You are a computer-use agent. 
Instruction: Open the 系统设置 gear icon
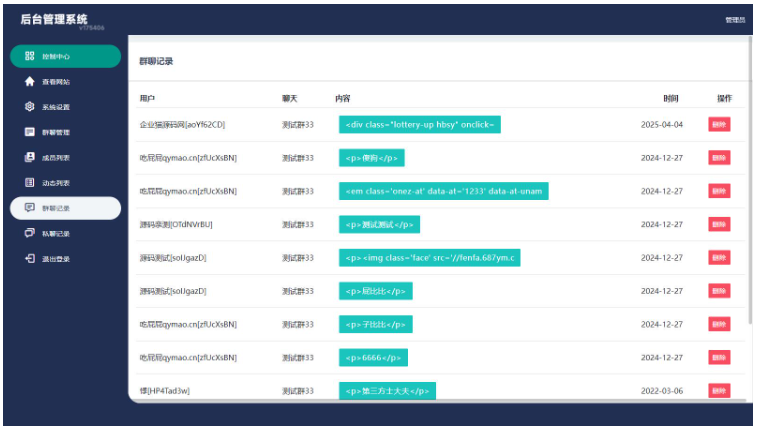30,106
